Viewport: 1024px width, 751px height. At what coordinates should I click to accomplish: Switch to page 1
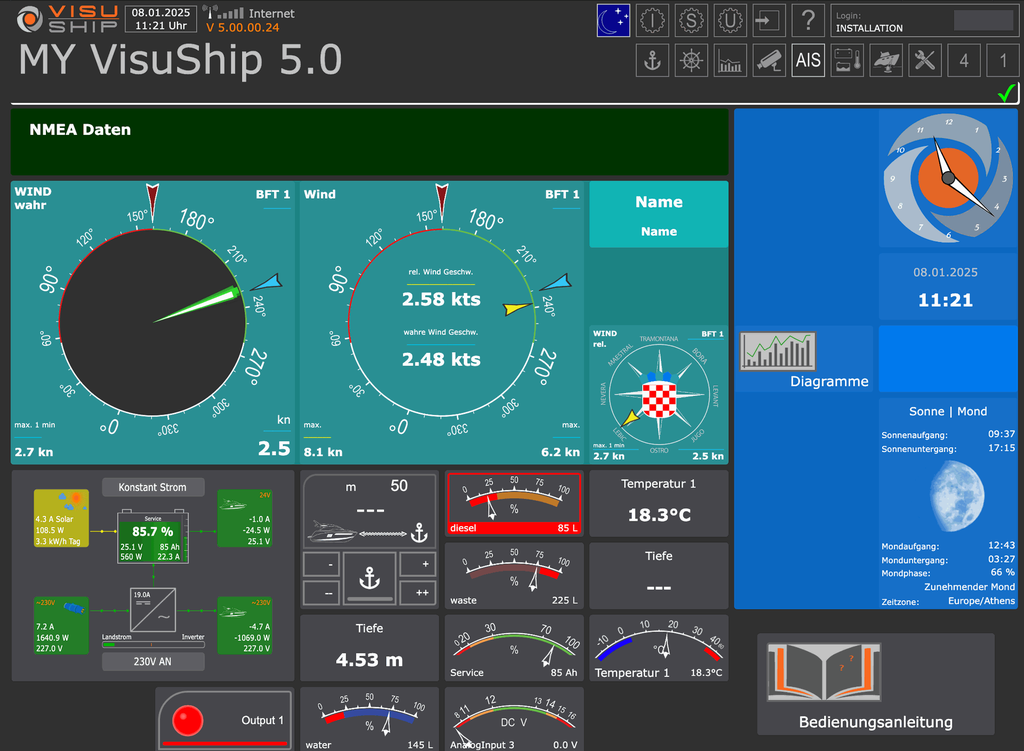pos(1002,61)
